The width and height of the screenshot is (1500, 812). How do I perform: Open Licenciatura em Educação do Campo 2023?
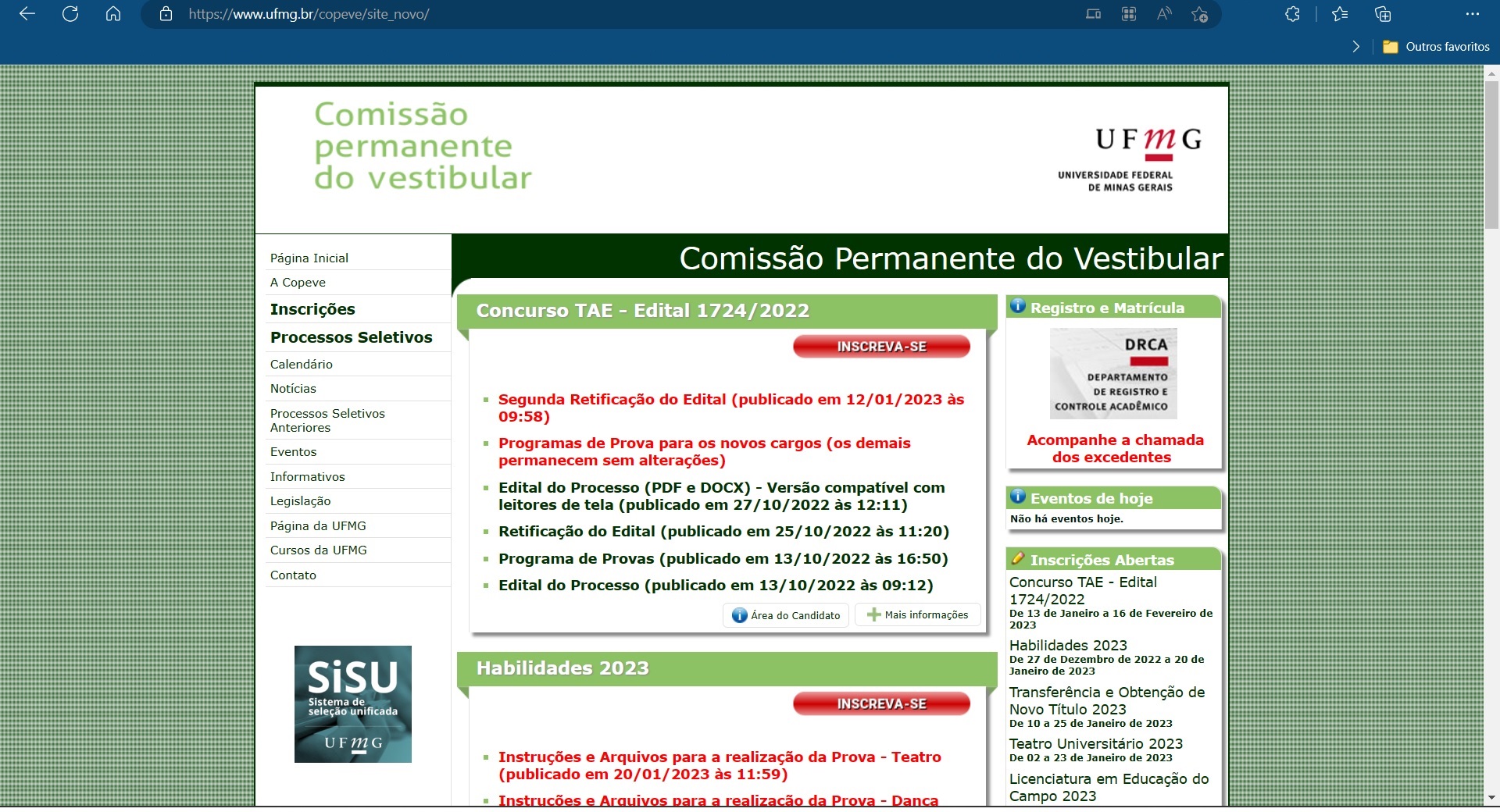tap(1109, 788)
